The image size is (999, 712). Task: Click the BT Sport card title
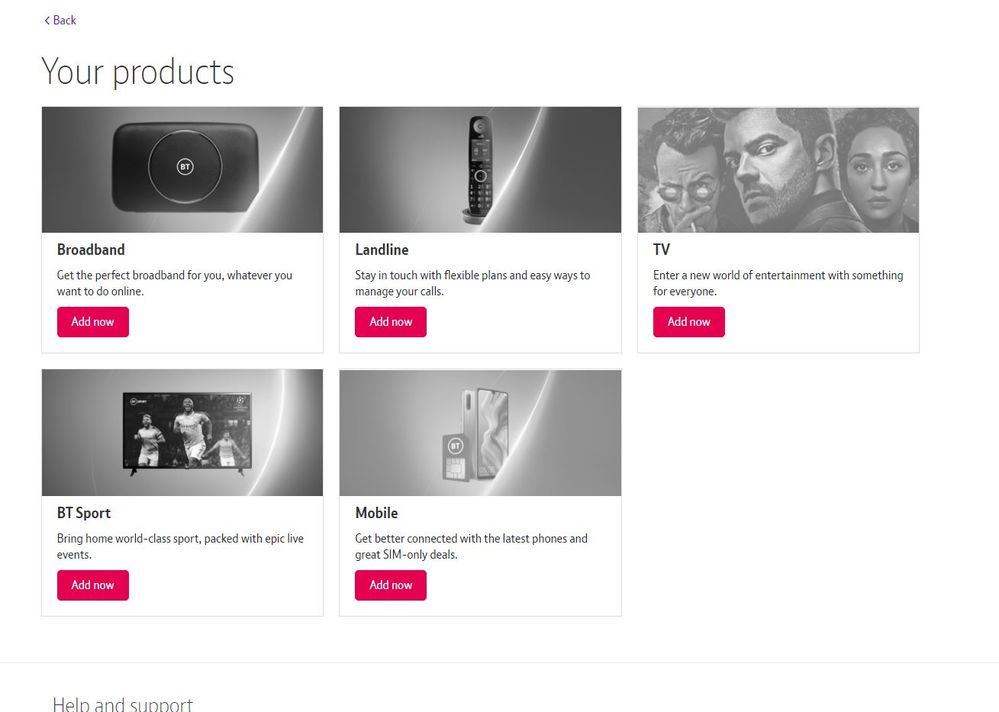(x=84, y=513)
